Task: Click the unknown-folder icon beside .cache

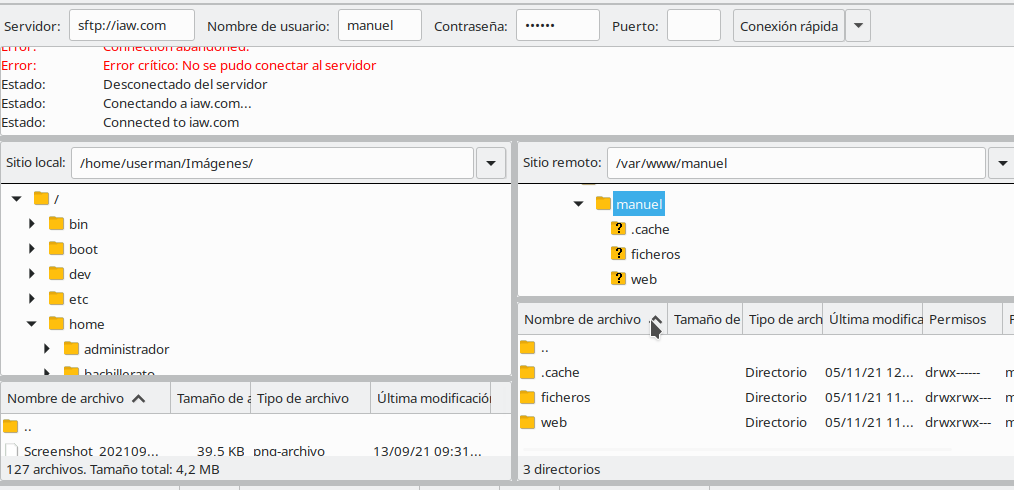Action: tap(618, 229)
